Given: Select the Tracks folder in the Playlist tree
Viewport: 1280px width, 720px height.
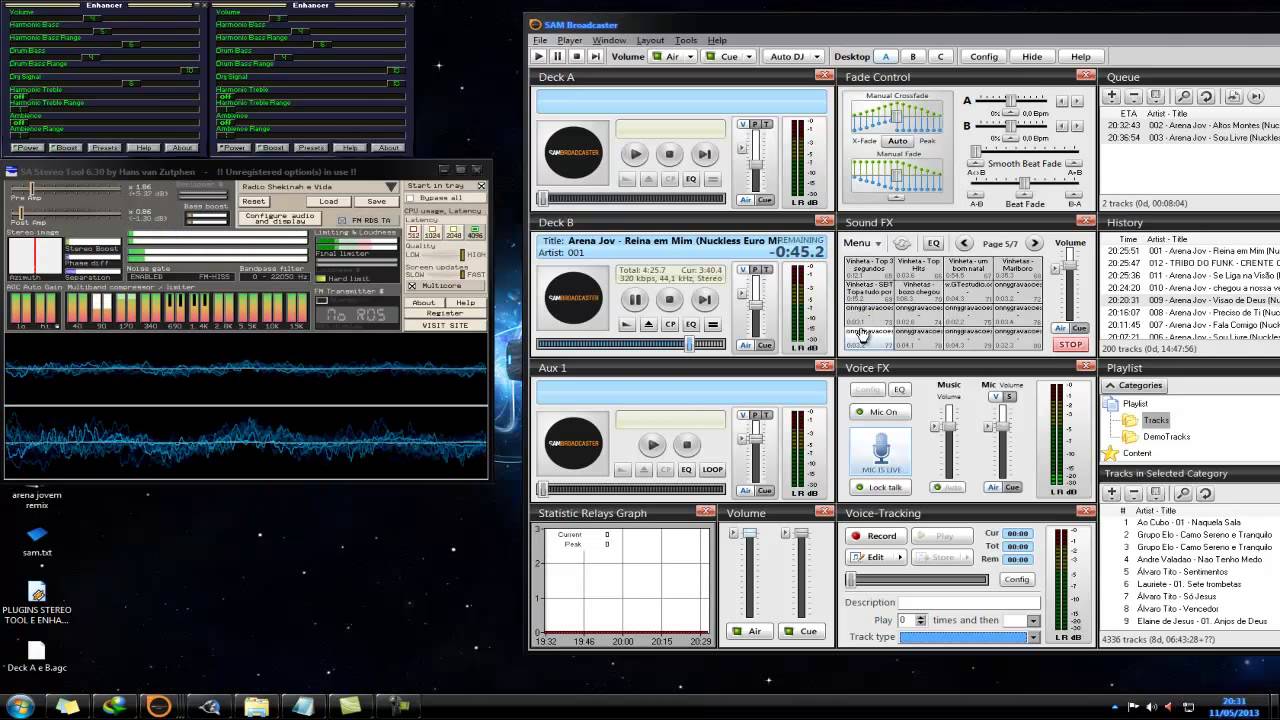Looking at the screenshot, I should click(1156, 420).
